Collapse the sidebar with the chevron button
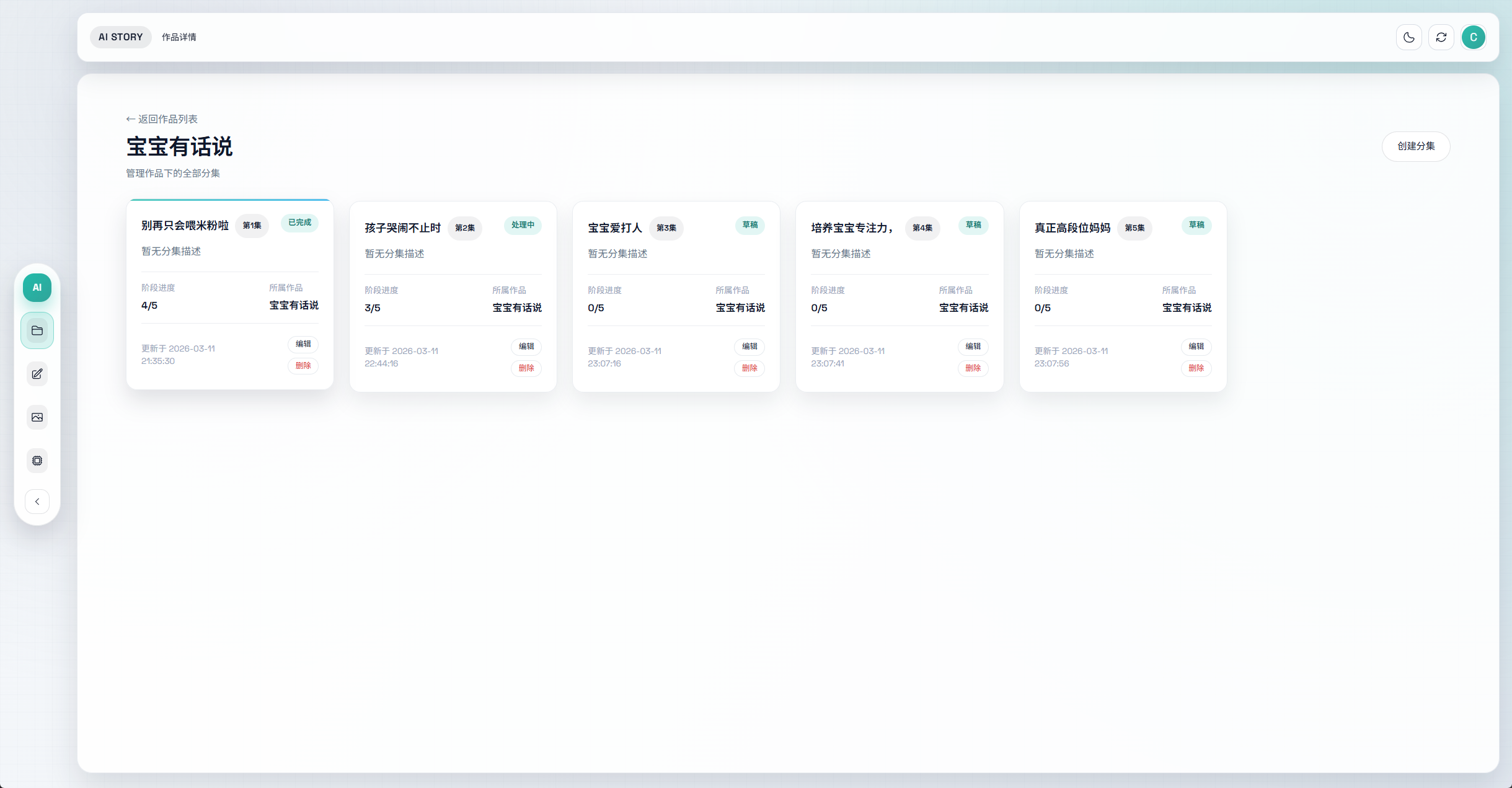 [37, 502]
